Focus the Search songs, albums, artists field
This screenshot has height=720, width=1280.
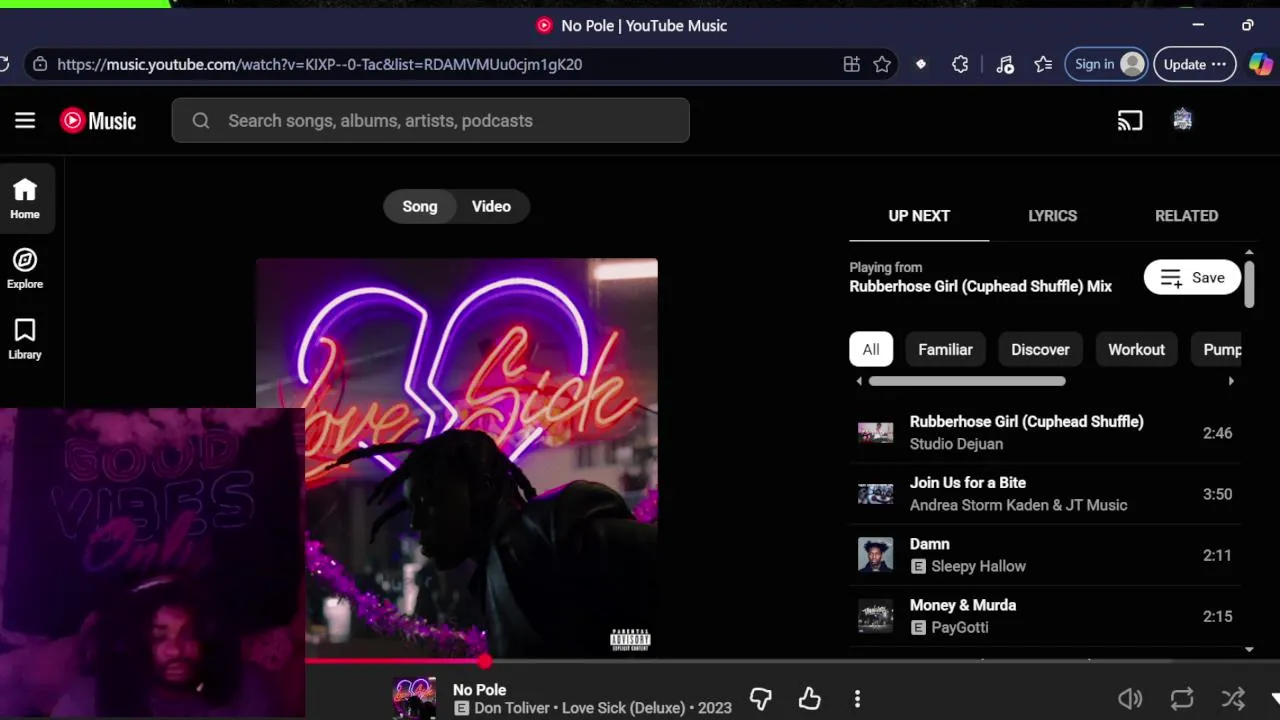click(x=431, y=120)
